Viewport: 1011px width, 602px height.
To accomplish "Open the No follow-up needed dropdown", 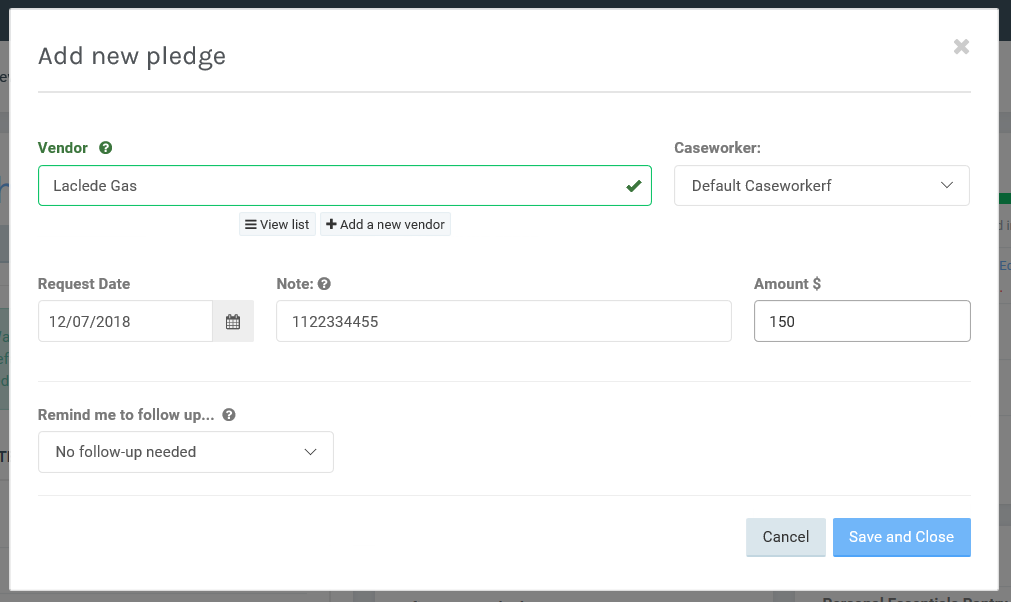I will pos(185,452).
